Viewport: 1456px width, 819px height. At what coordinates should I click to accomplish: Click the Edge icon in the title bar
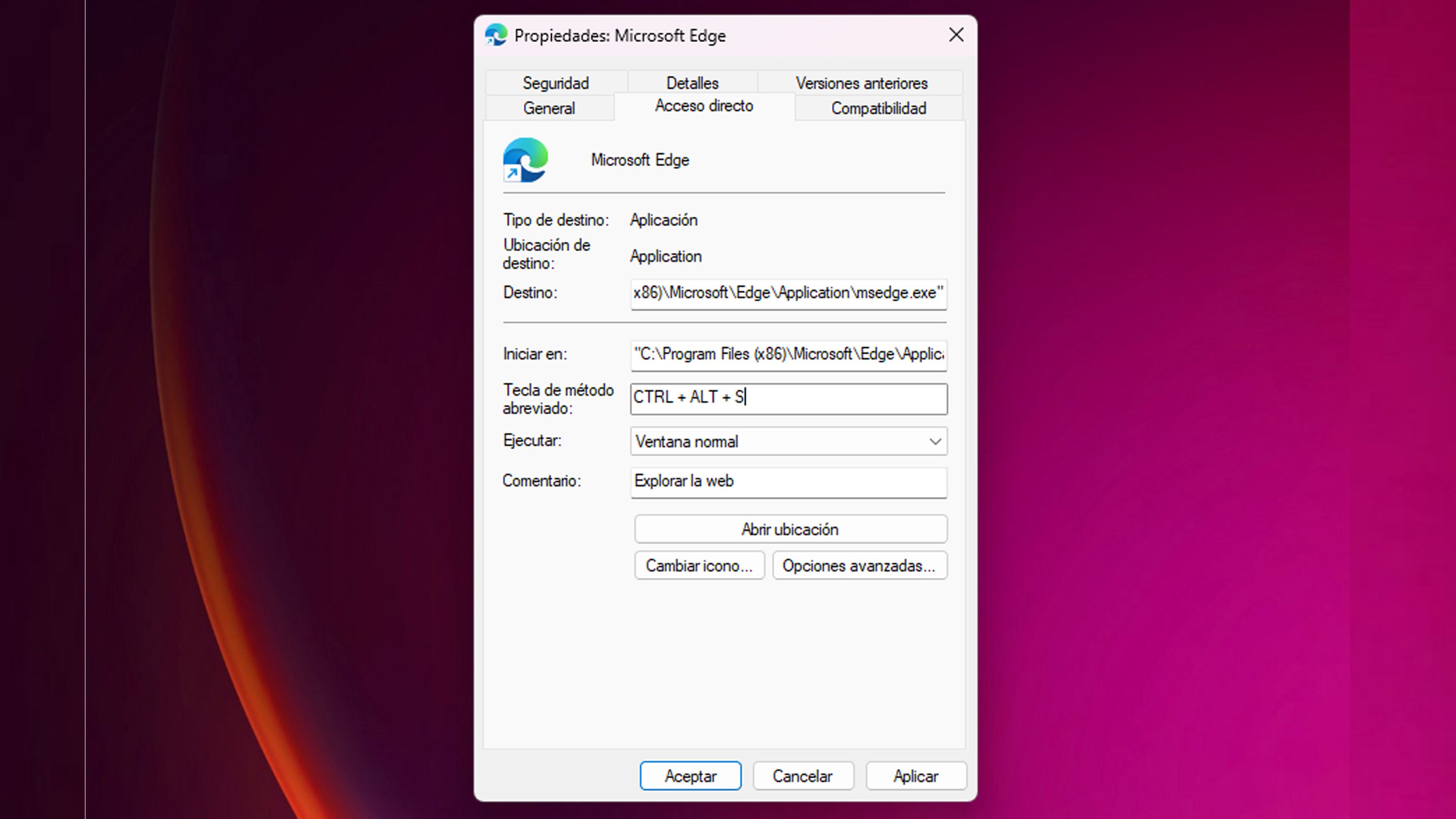(496, 35)
